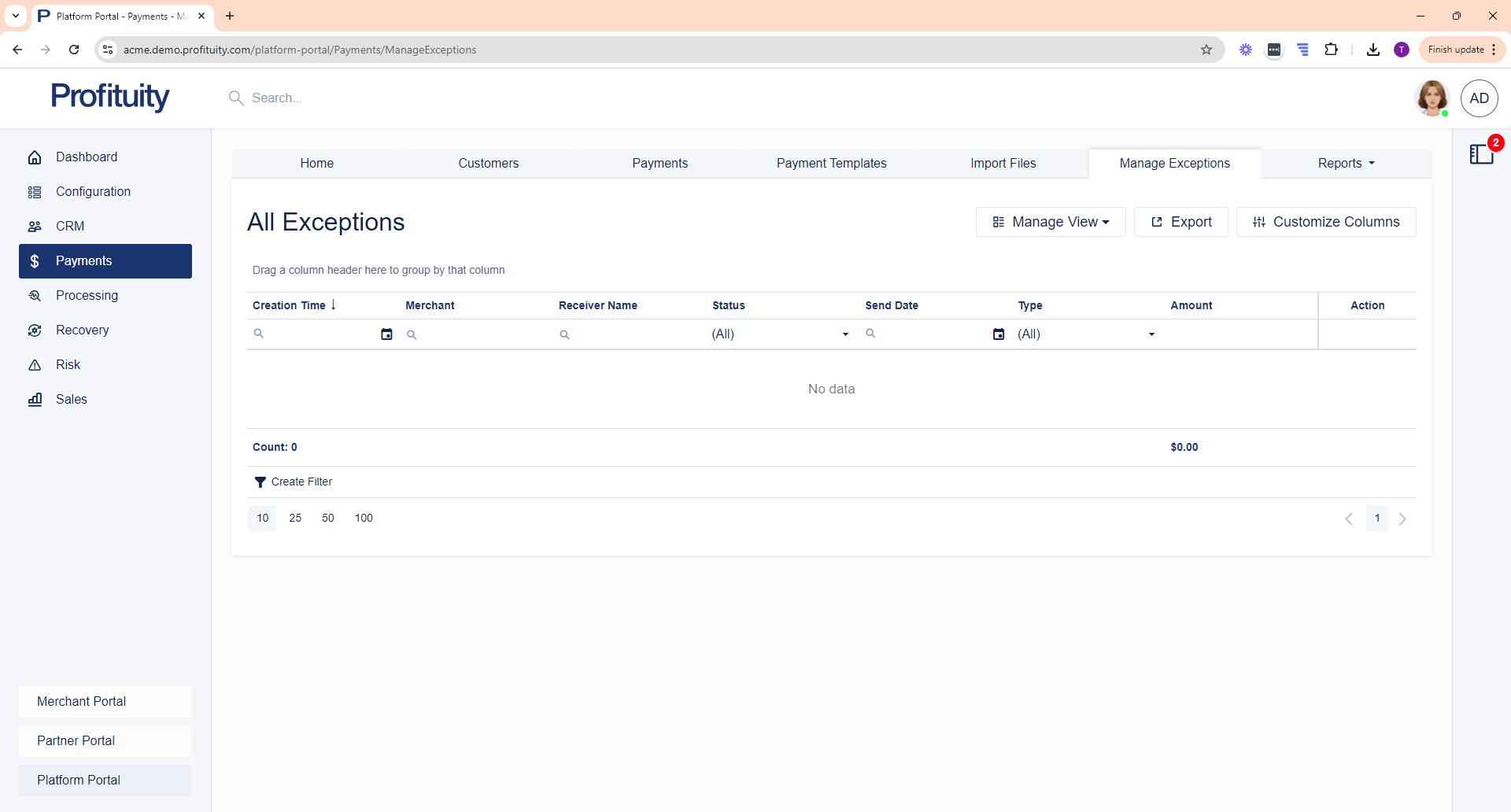Click the Risk warning triangle icon
The width and height of the screenshot is (1511, 812).
click(x=35, y=365)
